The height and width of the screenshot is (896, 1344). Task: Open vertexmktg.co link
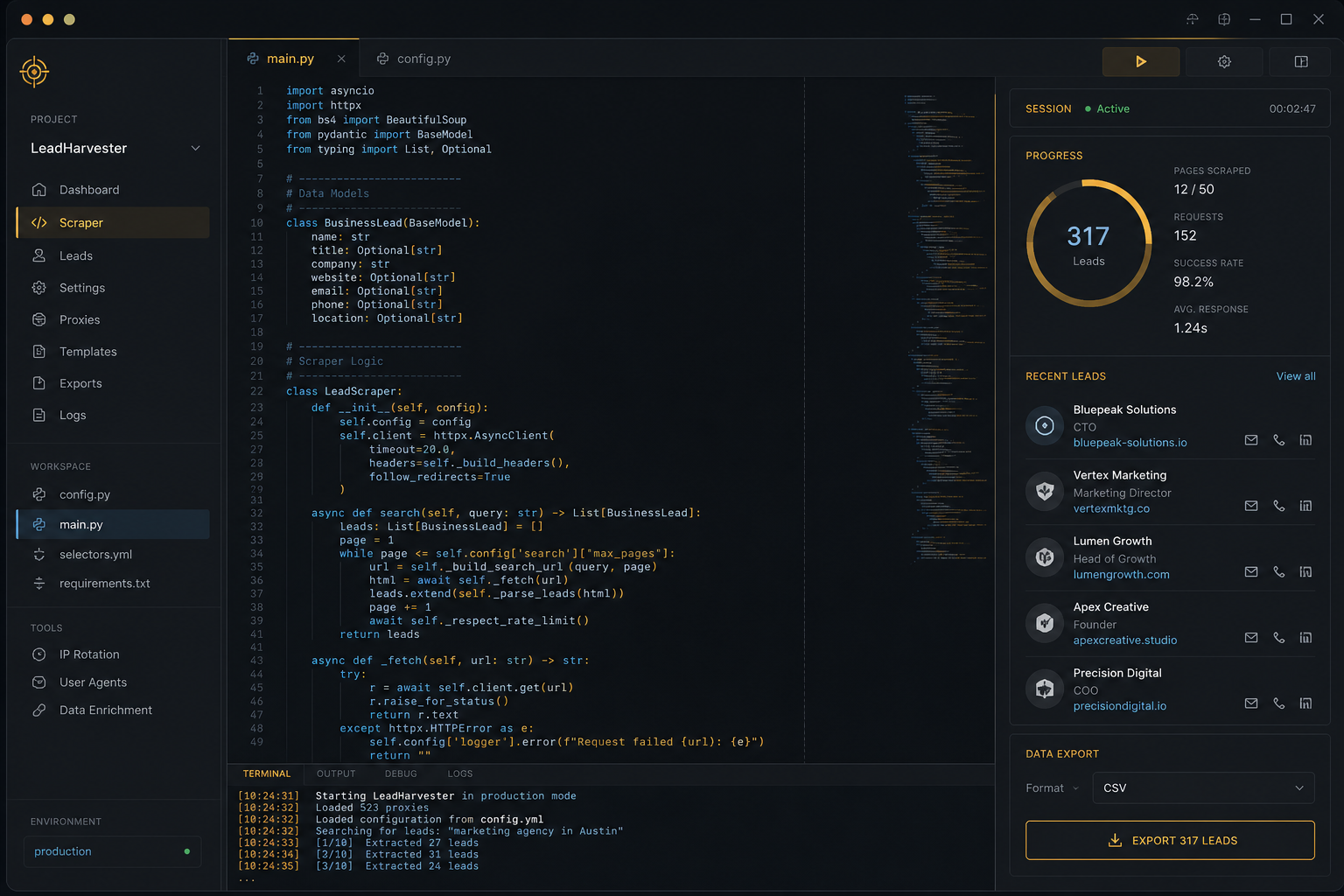(1111, 508)
